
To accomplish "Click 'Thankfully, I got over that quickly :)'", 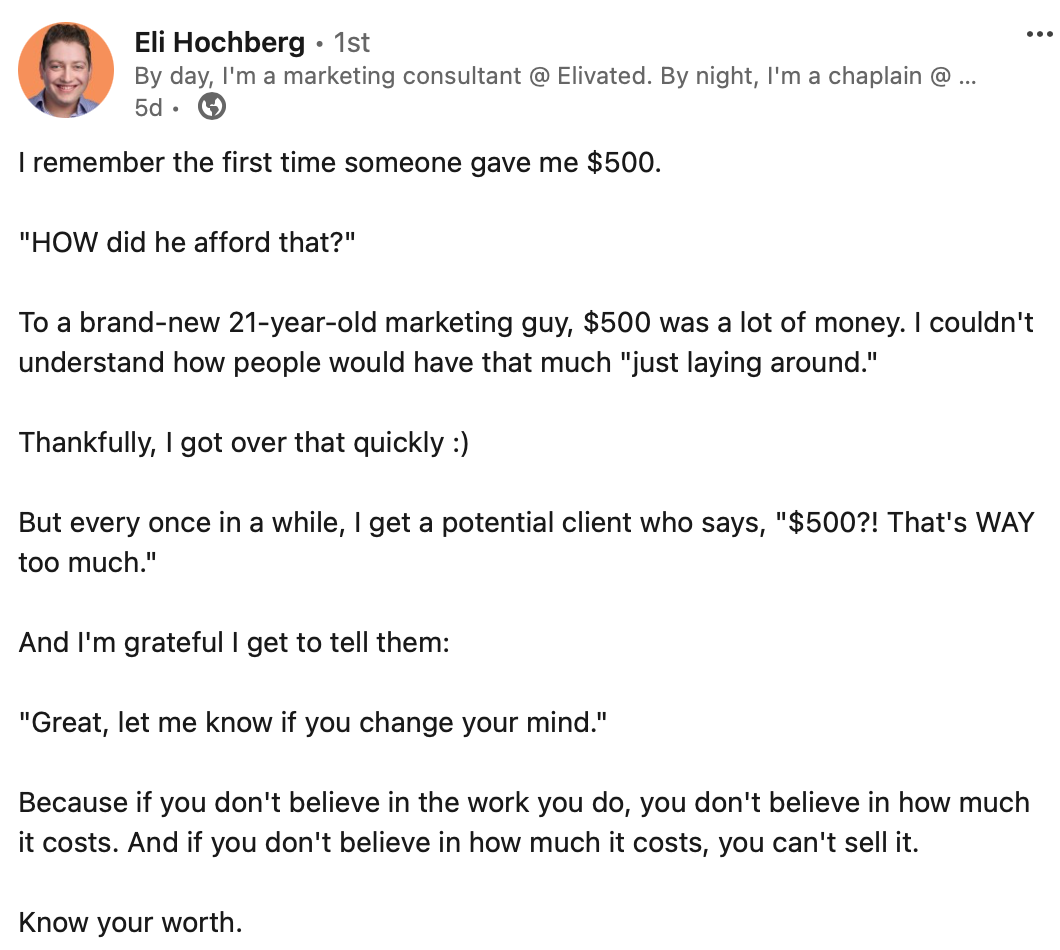I will [243, 443].
